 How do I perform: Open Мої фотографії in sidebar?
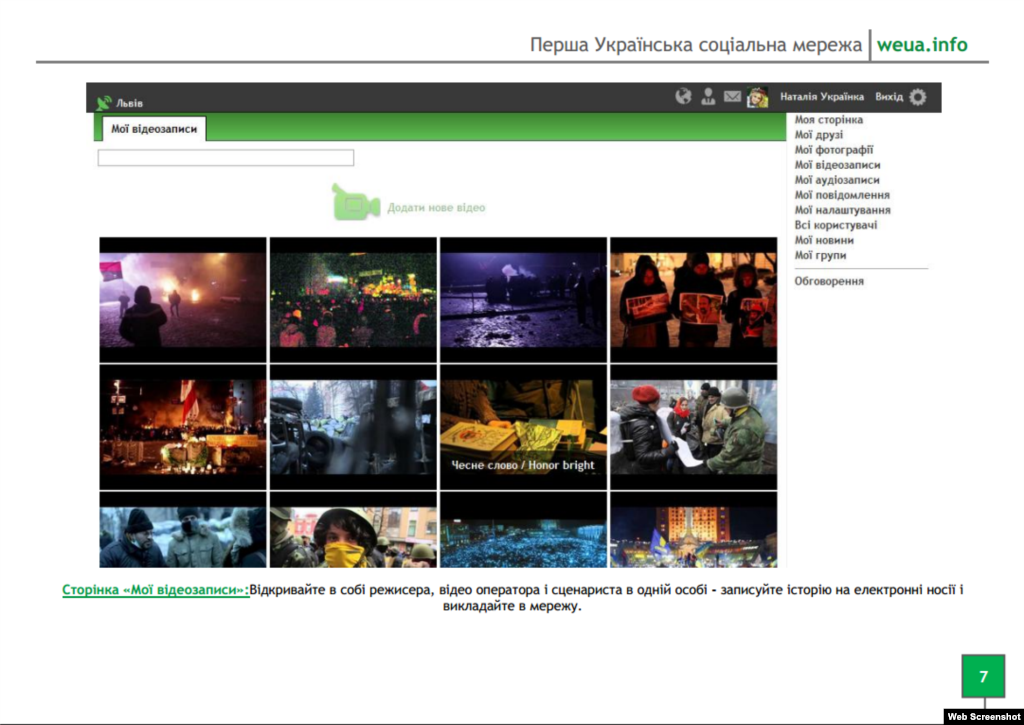[834, 150]
